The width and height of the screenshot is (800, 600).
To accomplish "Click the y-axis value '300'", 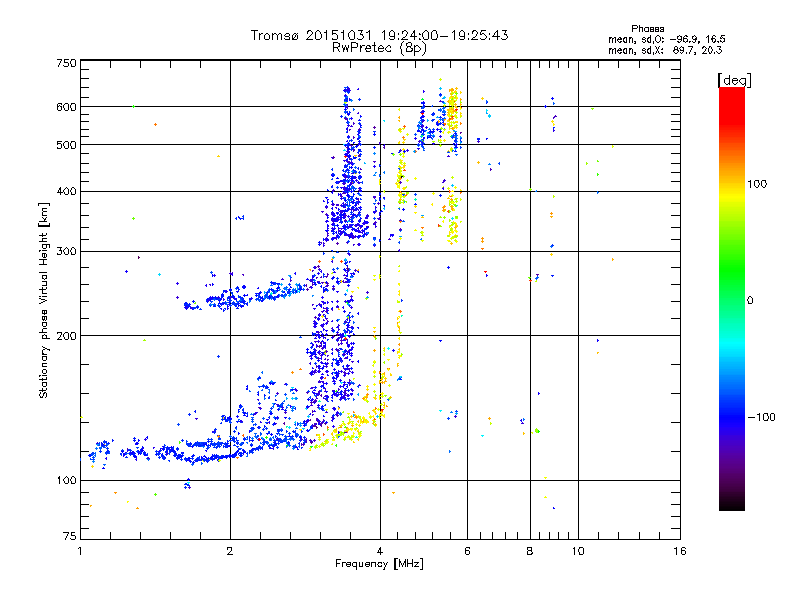I will click(67, 252).
